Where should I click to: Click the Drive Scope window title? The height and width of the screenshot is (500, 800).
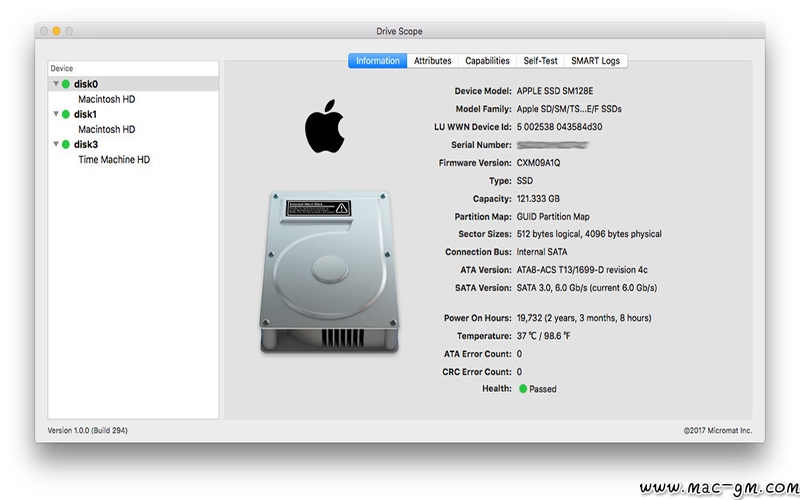[399, 31]
